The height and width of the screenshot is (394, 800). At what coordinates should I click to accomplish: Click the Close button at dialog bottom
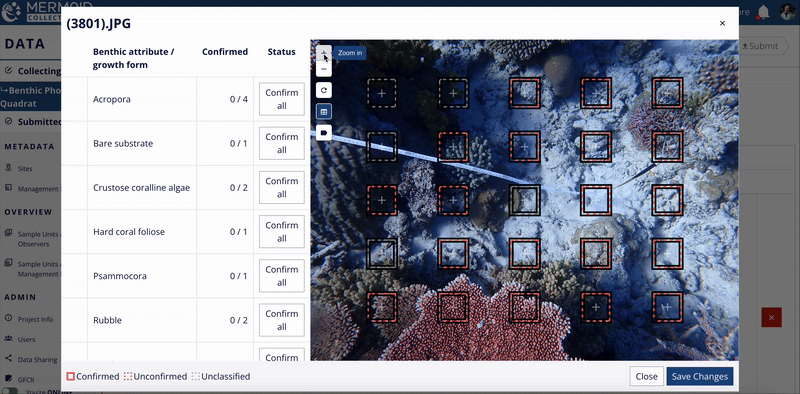click(x=646, y=377)
